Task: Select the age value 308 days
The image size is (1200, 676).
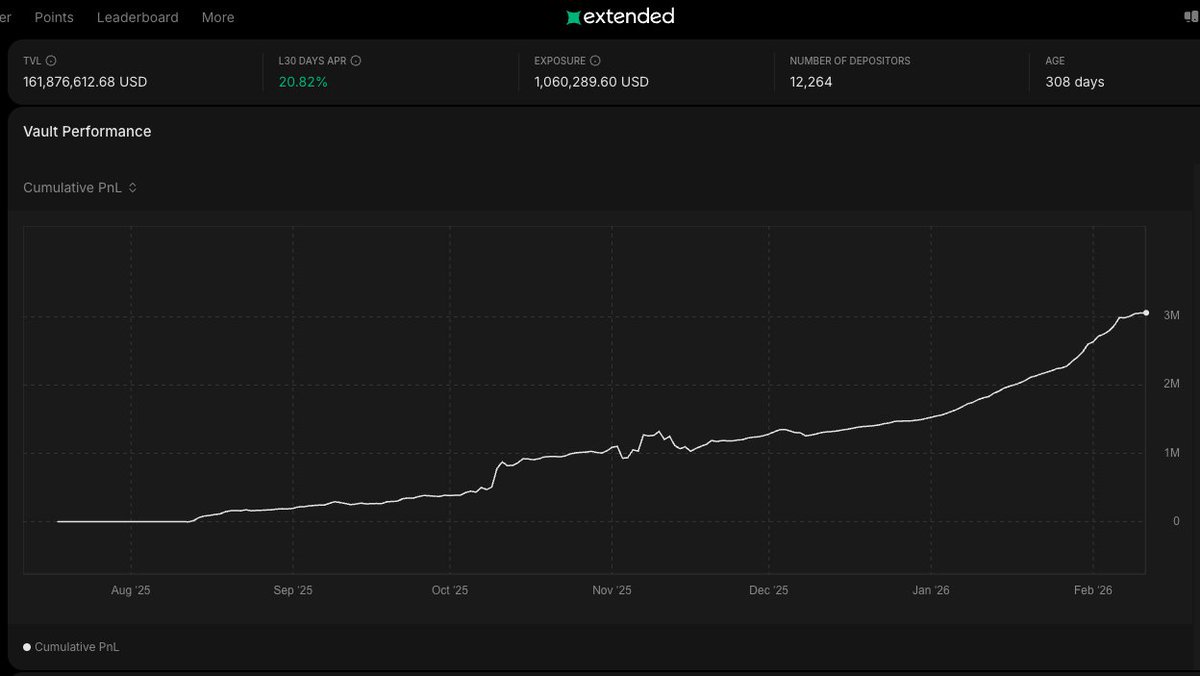Action: (x=1075, y=82)
